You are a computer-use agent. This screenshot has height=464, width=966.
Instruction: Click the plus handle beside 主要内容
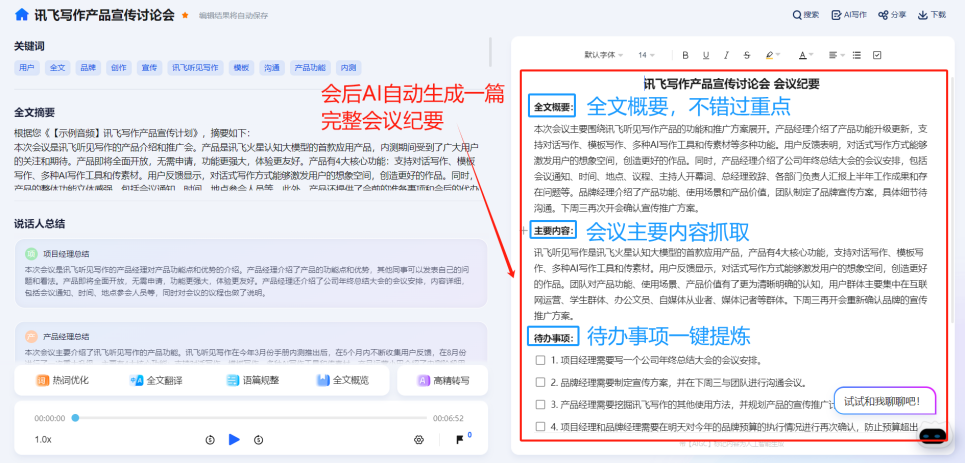(x=524, y=230)
